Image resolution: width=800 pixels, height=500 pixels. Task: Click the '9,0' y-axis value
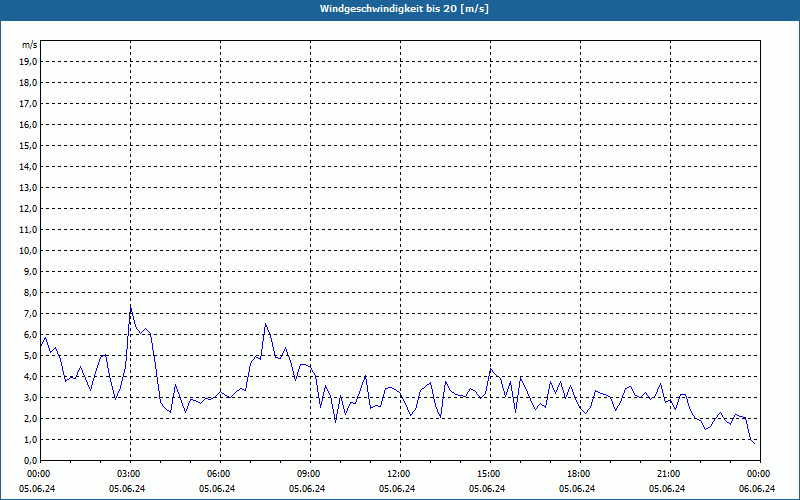(x=31, y=271)
